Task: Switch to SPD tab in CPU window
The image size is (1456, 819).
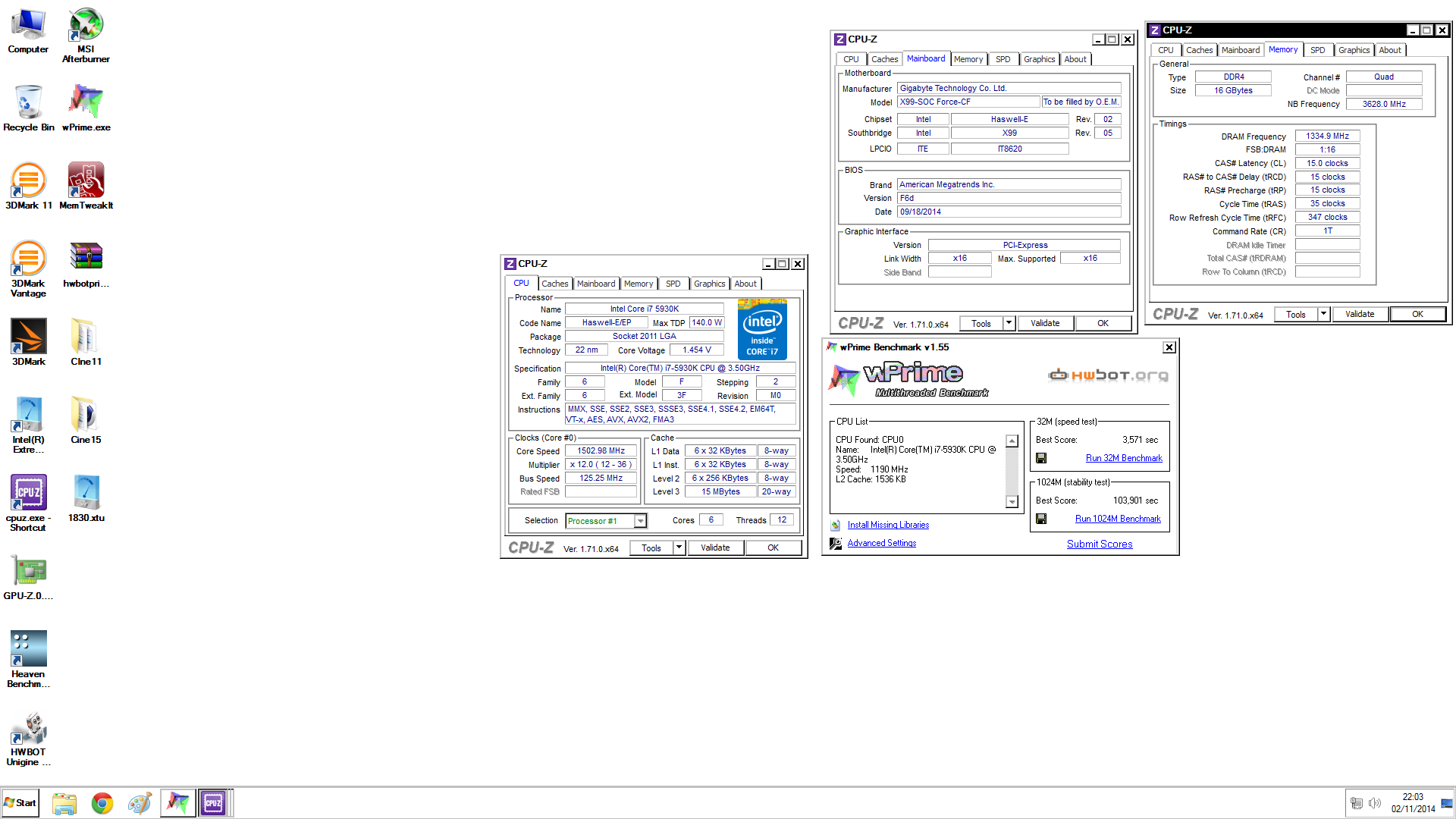Action: [x=673, y=284]
